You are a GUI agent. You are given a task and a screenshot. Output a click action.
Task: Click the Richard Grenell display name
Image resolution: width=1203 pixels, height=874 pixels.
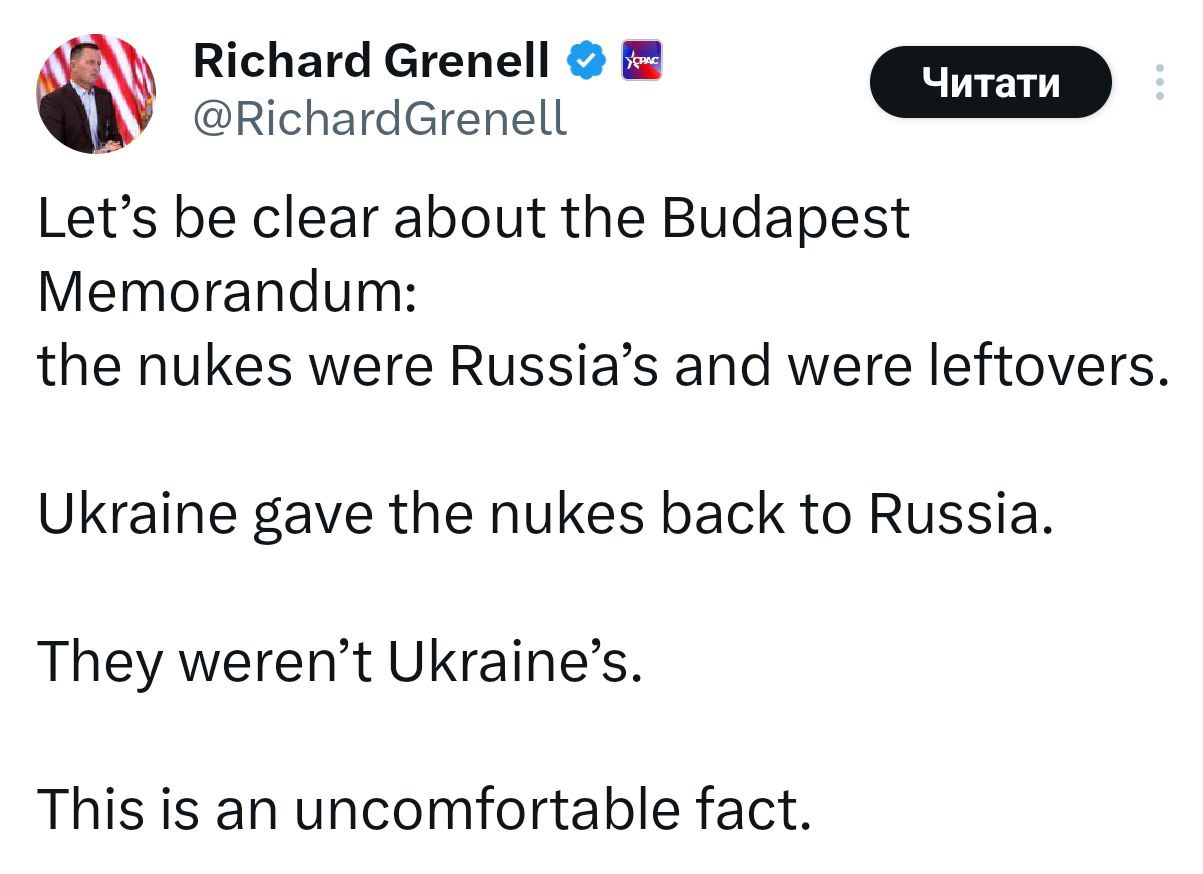tap(371, 62)
